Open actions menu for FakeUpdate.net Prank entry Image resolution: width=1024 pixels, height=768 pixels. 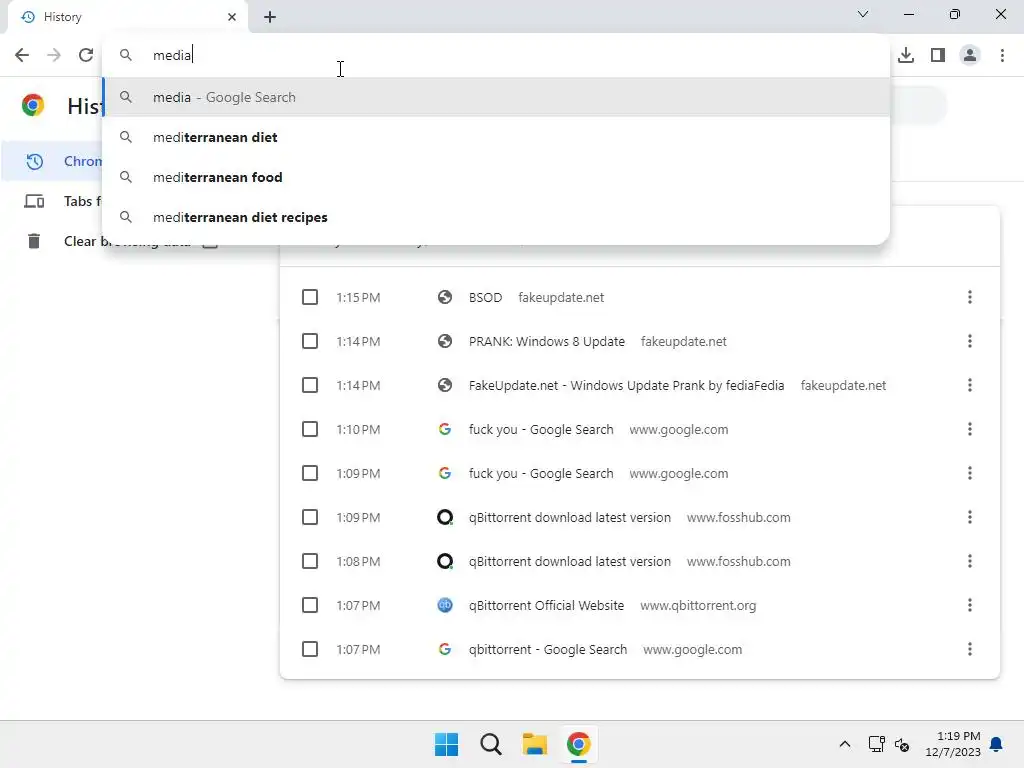pos(970,385)
